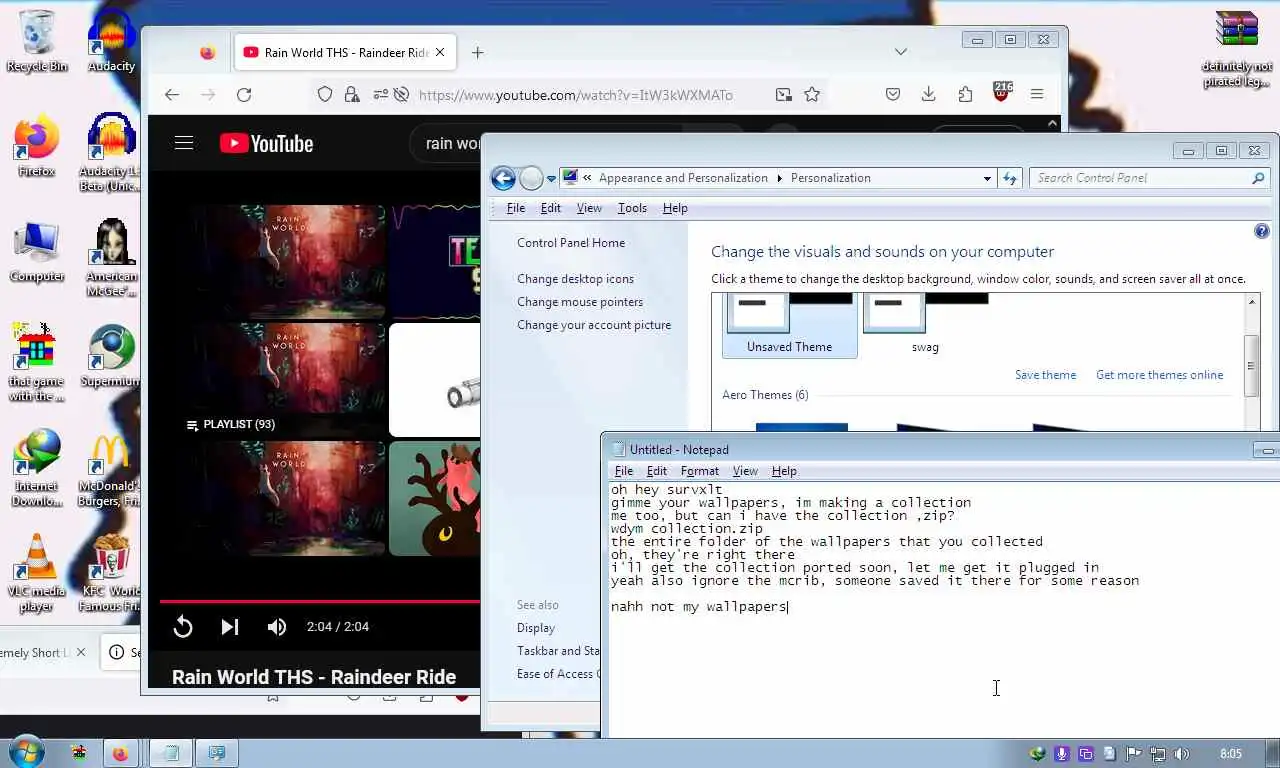Skip to next video in YouTube player

tap(230, 627)
